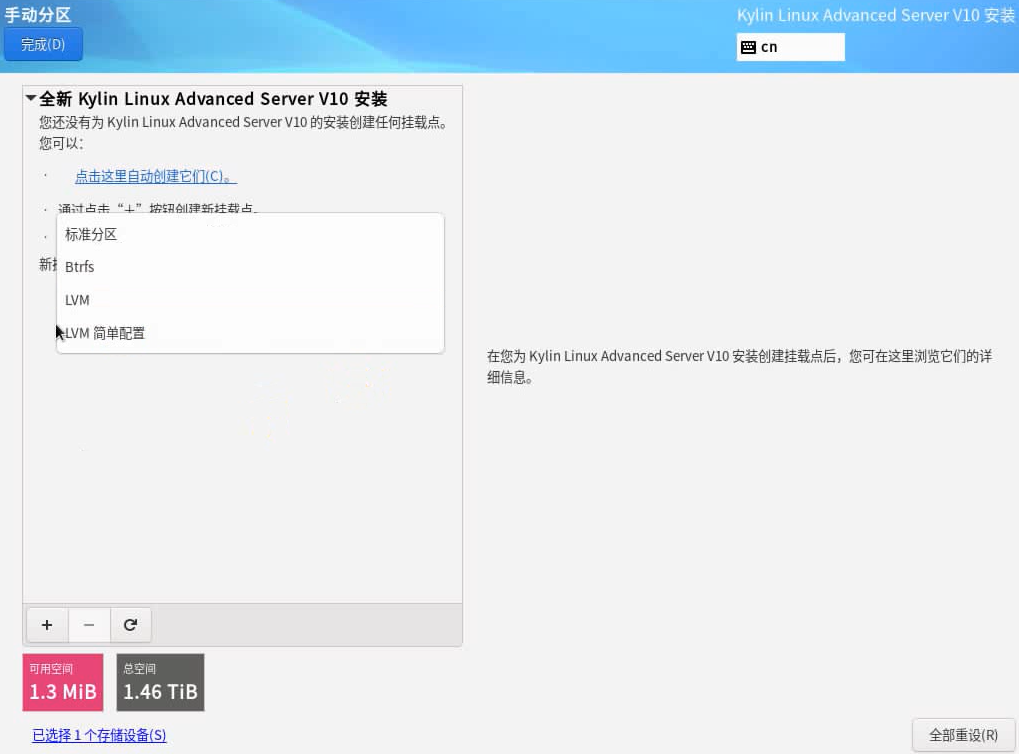Viewport: 1019px width, 754px height.
Task: Click the keyboard icon beside cn
Action: pyautogui.click(x=749, y=47)
